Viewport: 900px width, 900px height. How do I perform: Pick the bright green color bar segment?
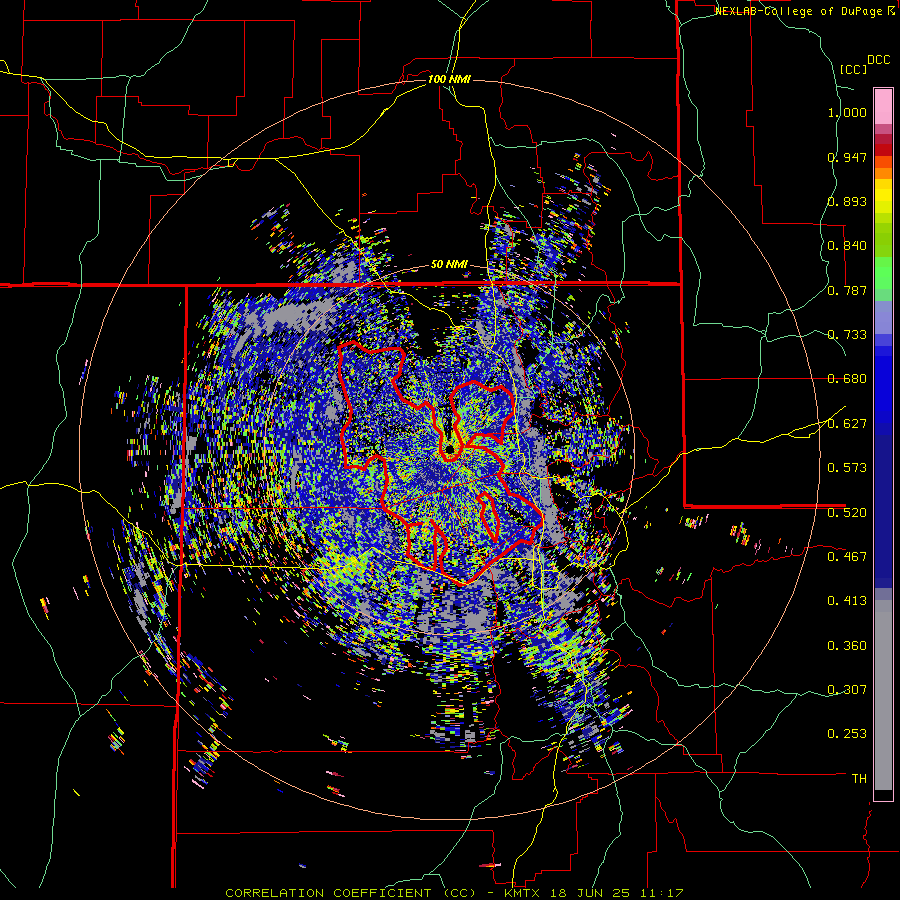point(883,273)
